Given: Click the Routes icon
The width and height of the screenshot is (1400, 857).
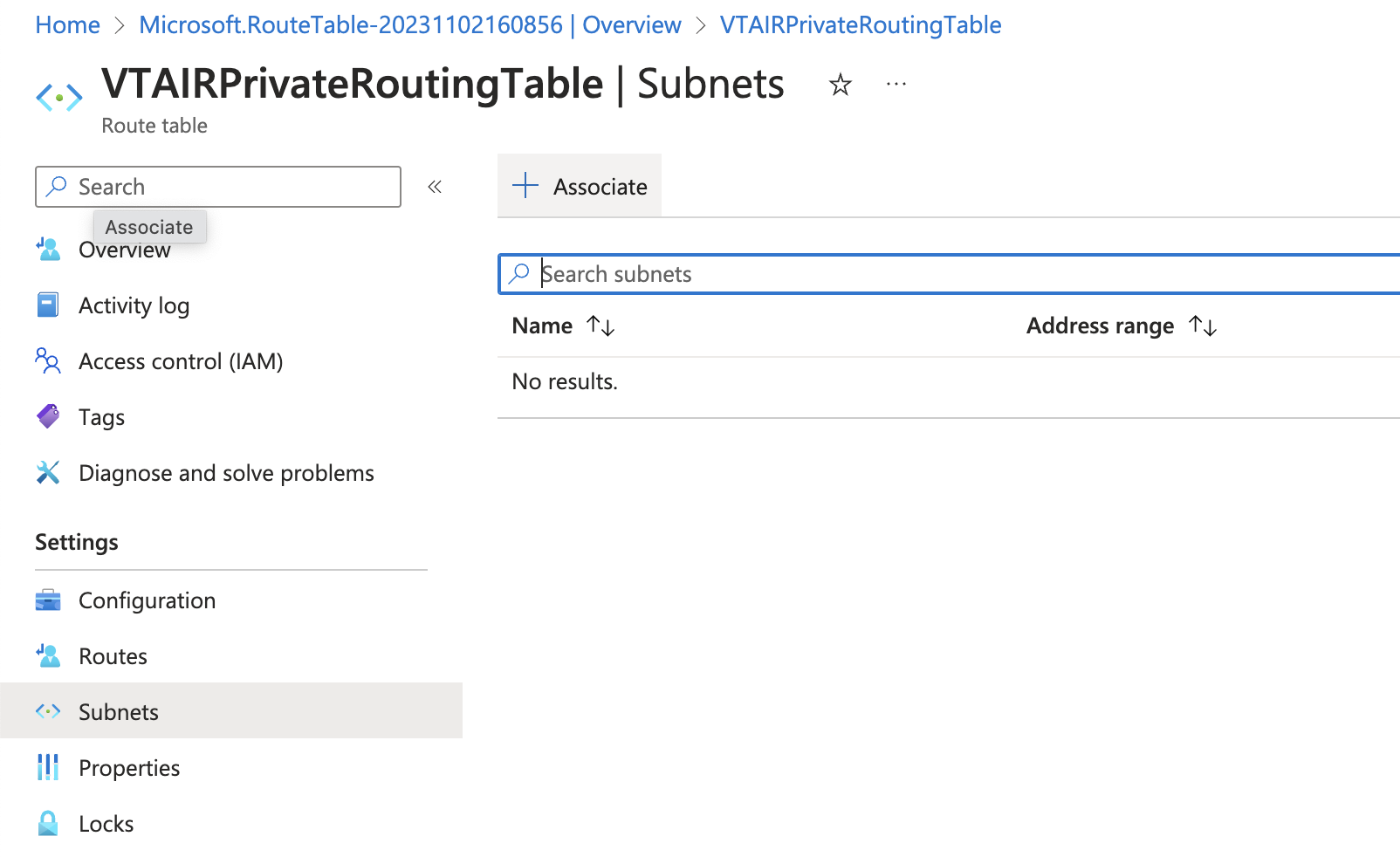Looking at the screenshot, I should coord(48,656).
